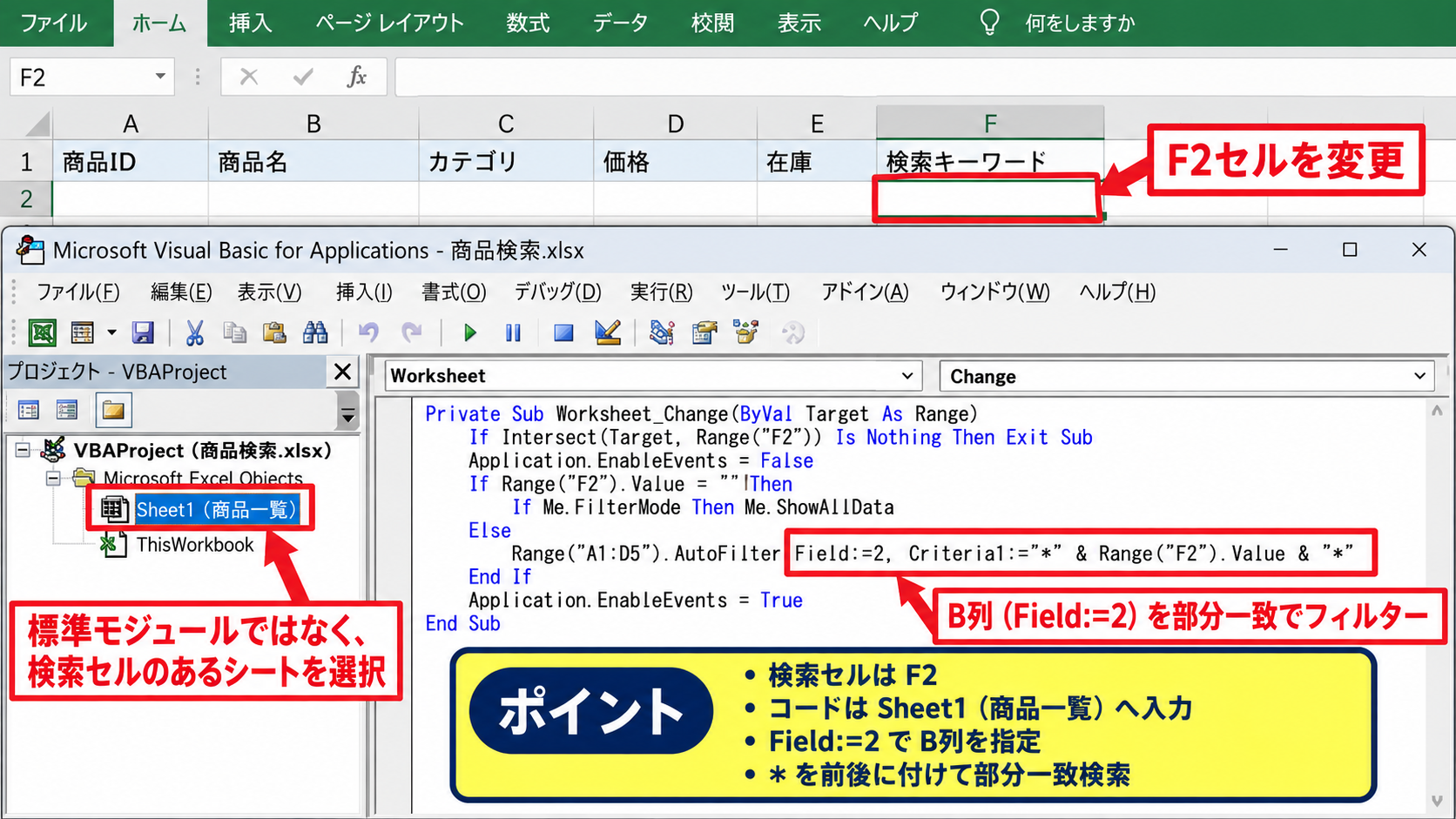Open VBA デバッグ(D) menu

(x=557, y=292)
